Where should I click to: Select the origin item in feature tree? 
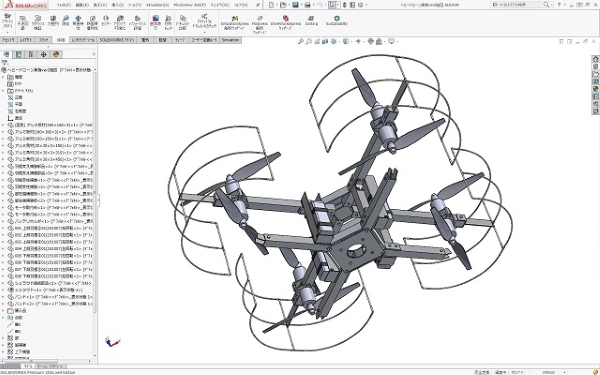point(15,118)
